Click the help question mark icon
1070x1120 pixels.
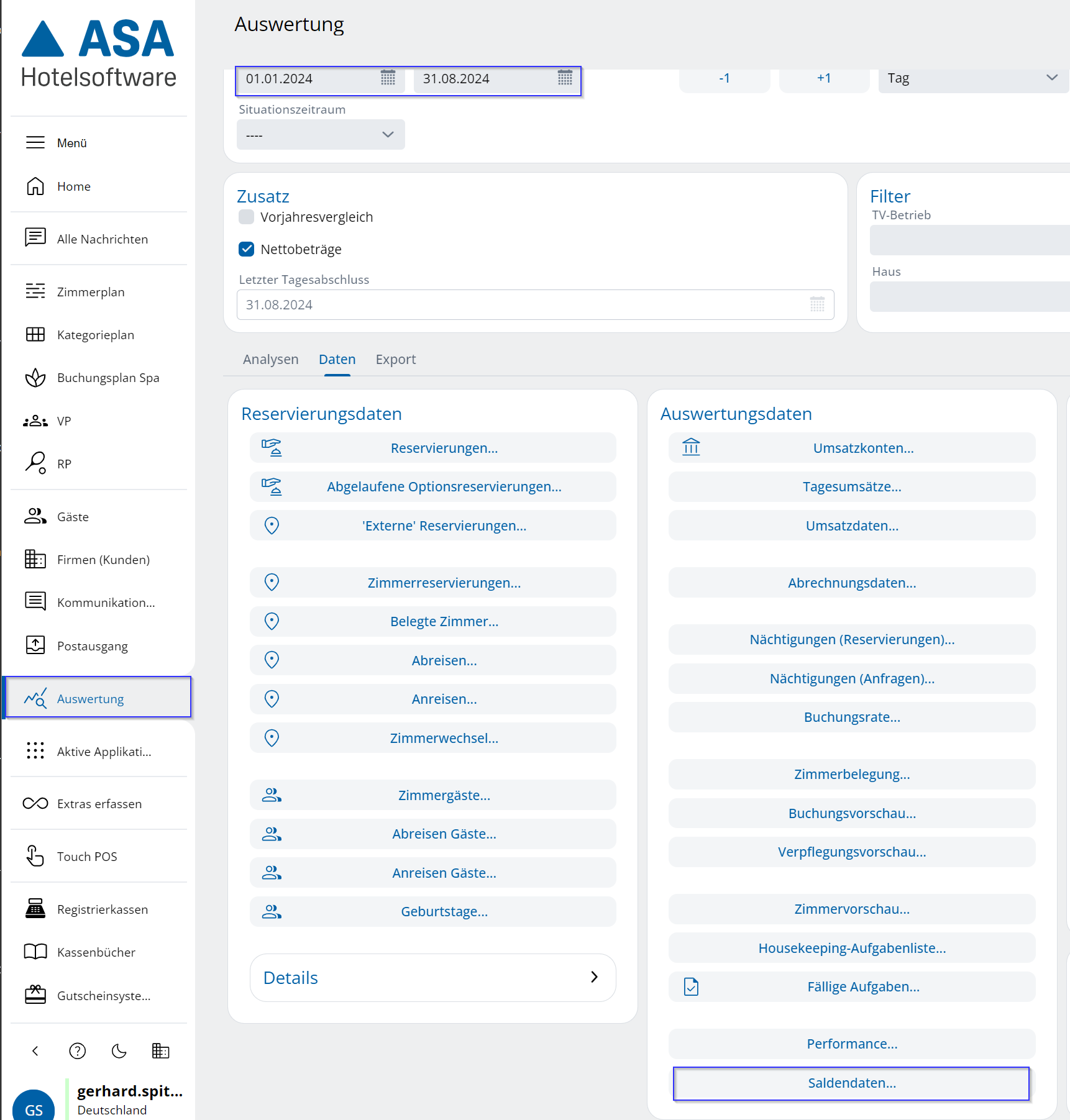(x=78, y=1051)
